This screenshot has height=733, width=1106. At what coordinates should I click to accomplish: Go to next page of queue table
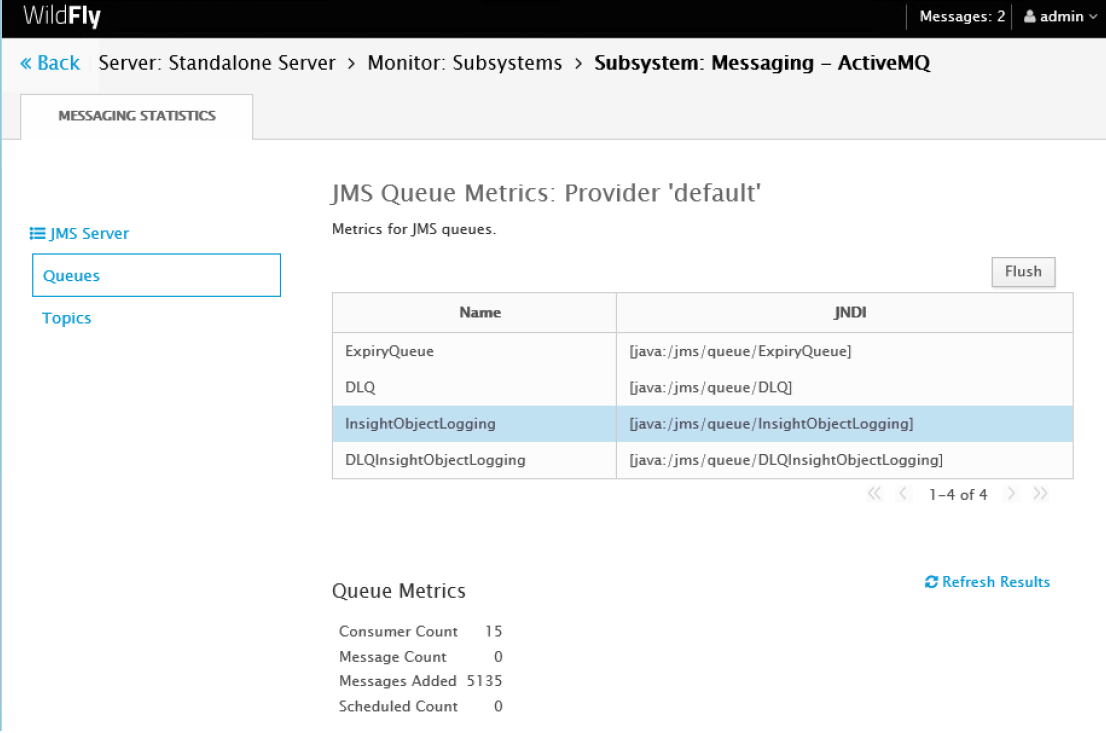click(1011, 494)
